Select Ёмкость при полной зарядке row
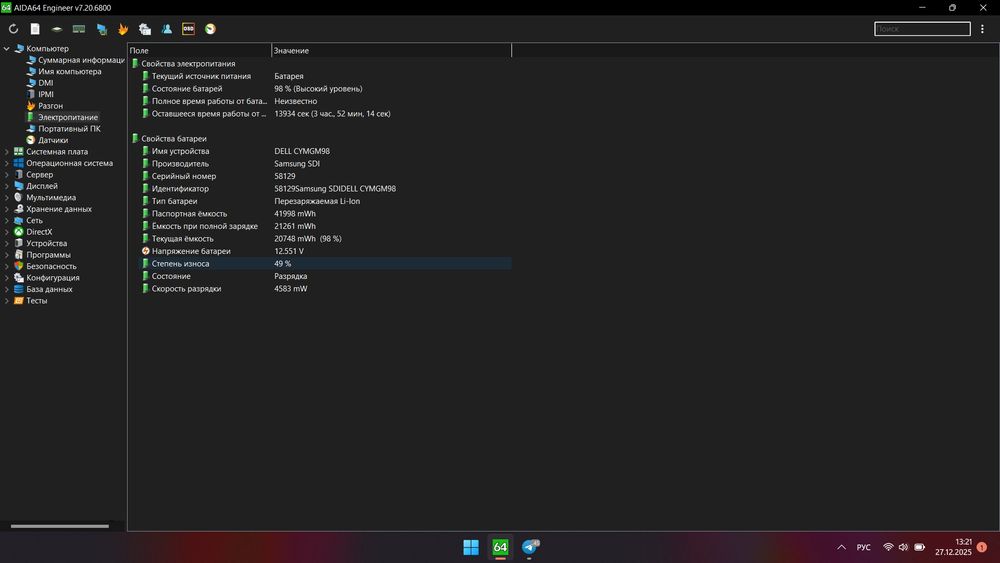This screenshot has height=563, width=1000. [325, 226]
